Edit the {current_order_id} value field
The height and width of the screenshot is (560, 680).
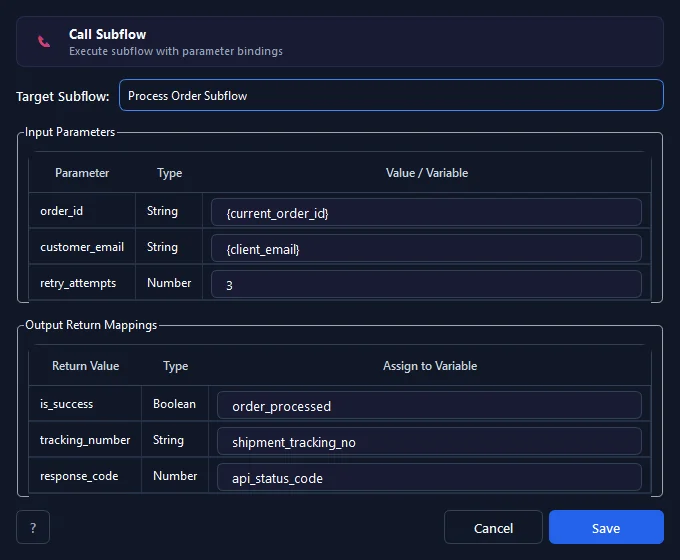426,213
